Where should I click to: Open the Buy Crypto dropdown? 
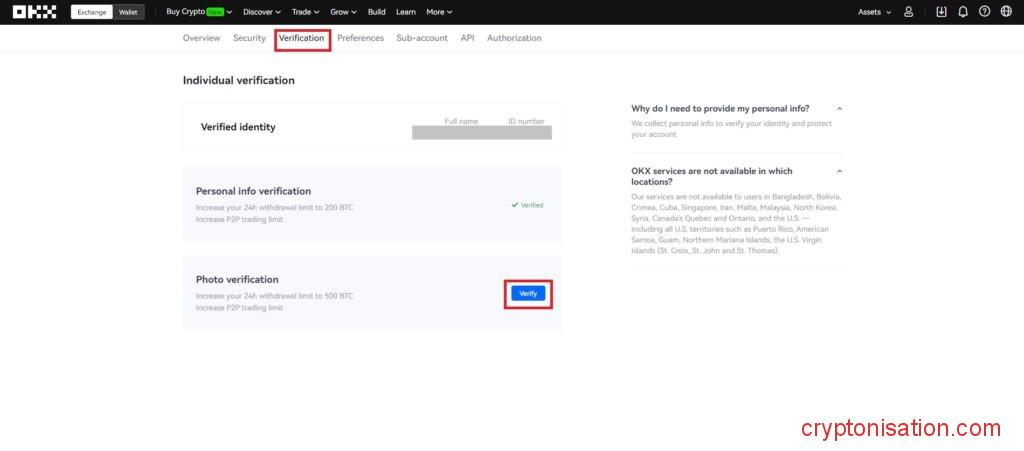[198, 12]
